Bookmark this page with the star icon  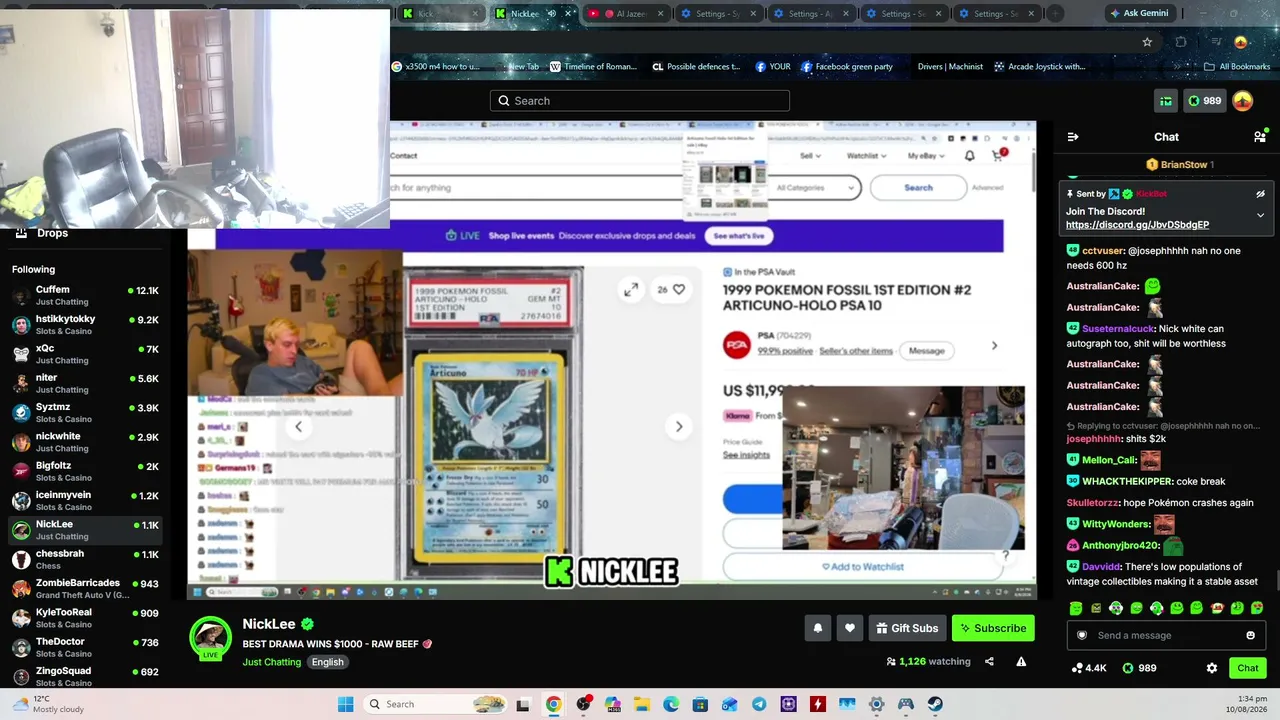coord(1147,42)
